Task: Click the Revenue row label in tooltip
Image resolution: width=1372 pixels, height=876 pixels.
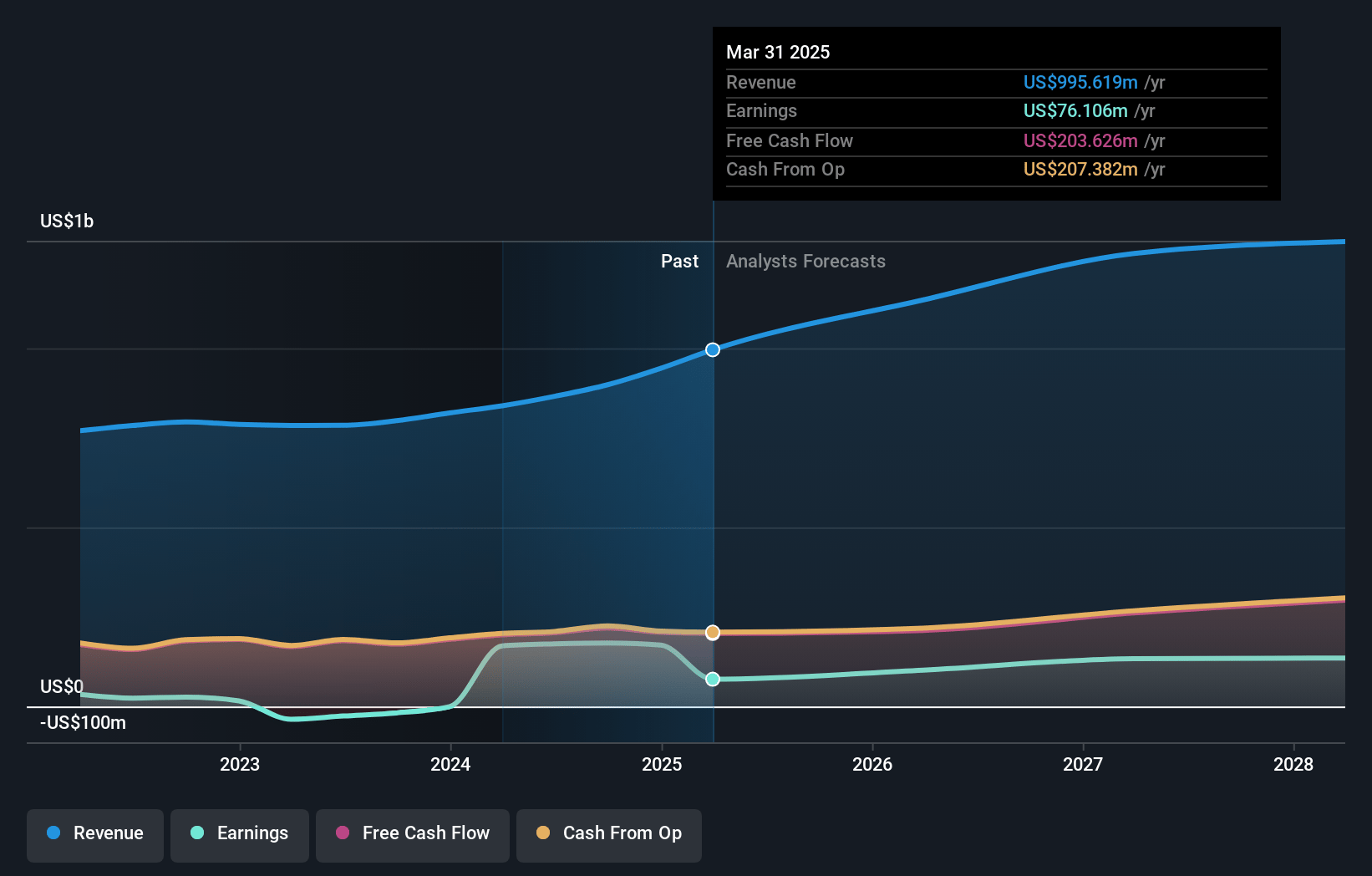Action: tap(760, 82)
